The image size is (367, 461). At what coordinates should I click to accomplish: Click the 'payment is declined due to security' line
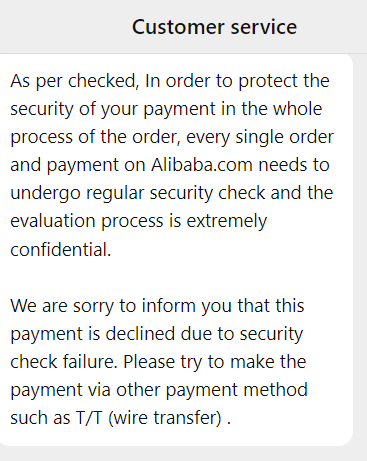tap(157, 334)
